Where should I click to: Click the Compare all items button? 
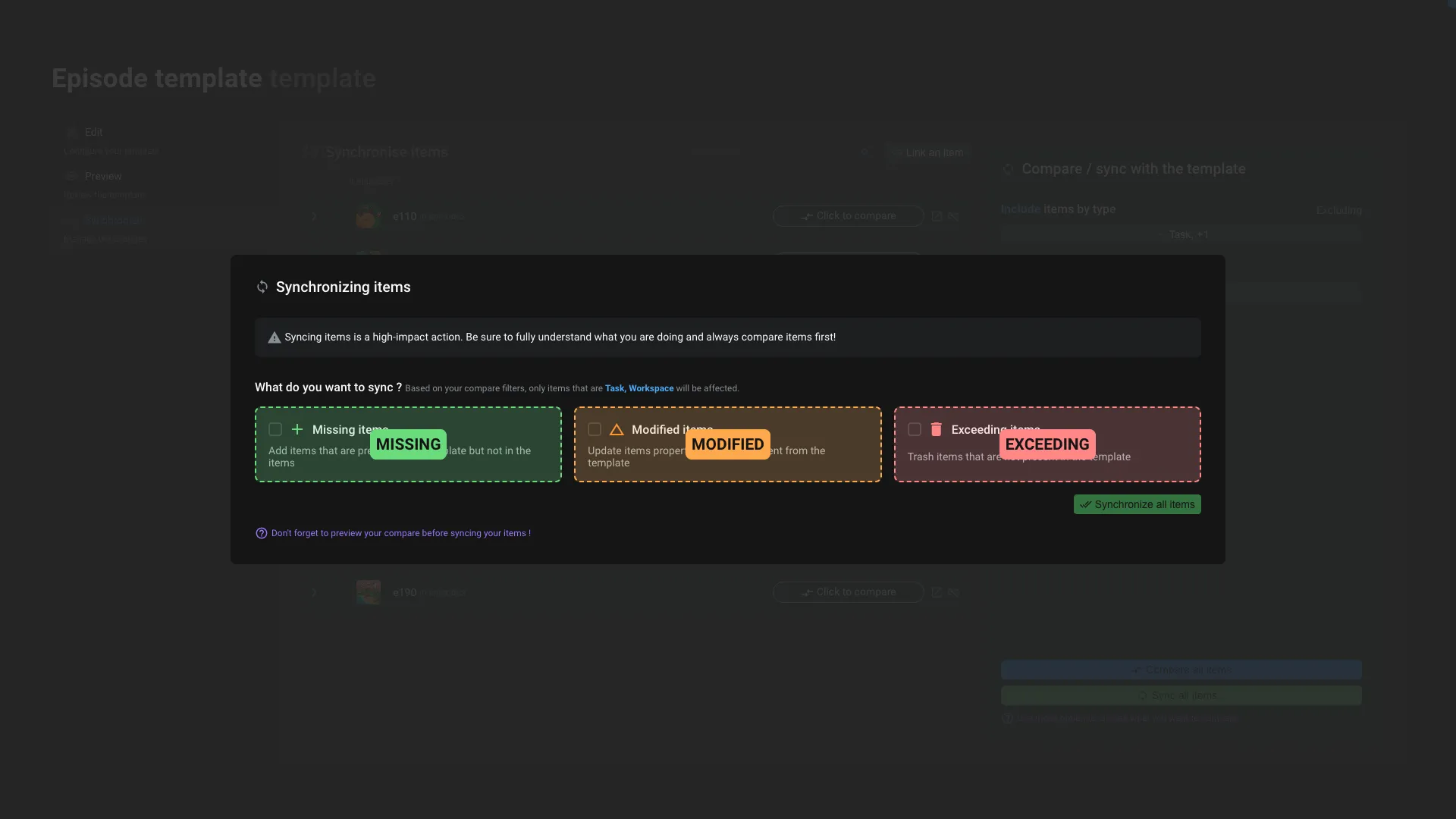[x=1181, y=670]
